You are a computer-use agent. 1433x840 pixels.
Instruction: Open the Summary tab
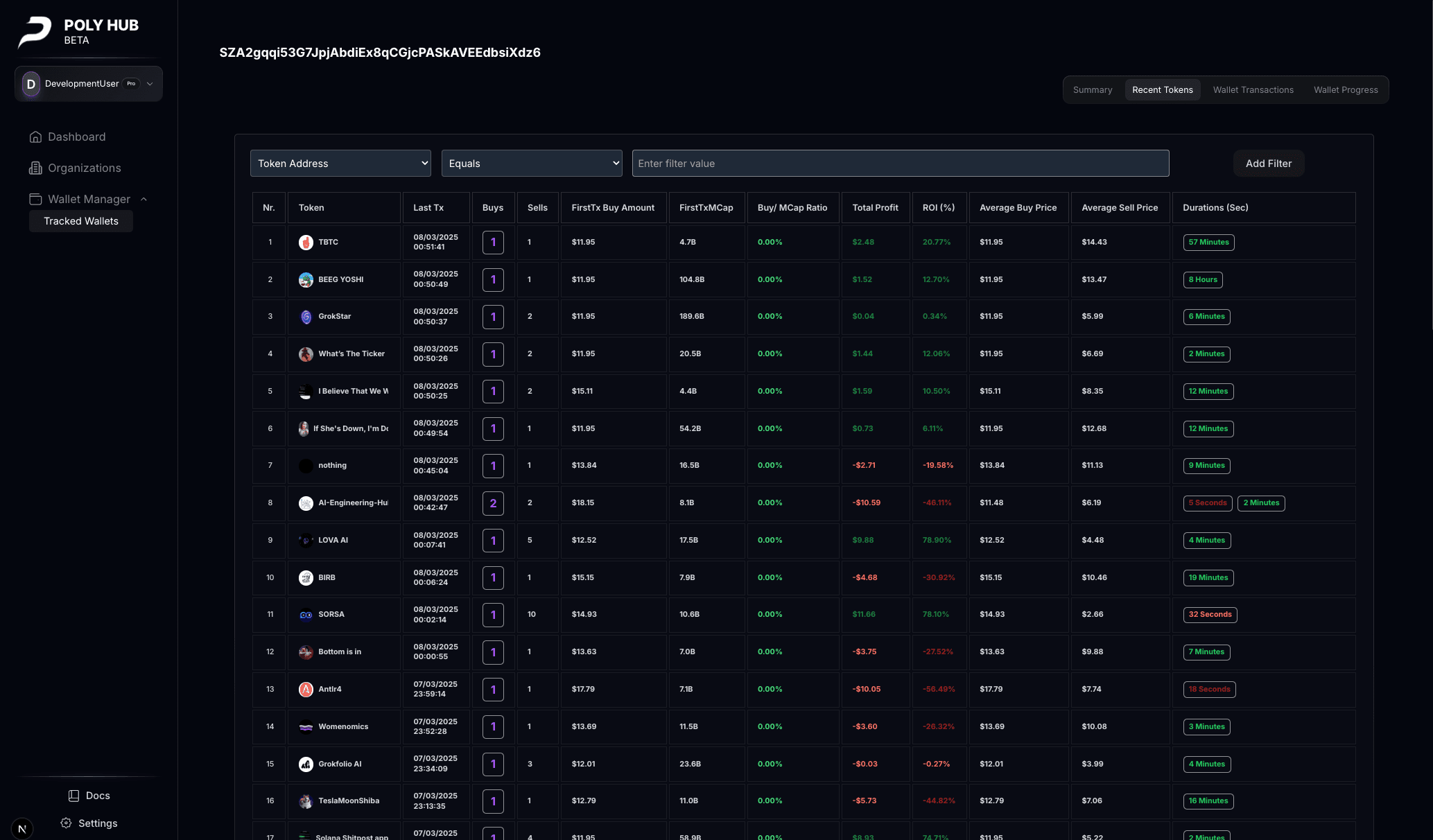pos(1092,89)
